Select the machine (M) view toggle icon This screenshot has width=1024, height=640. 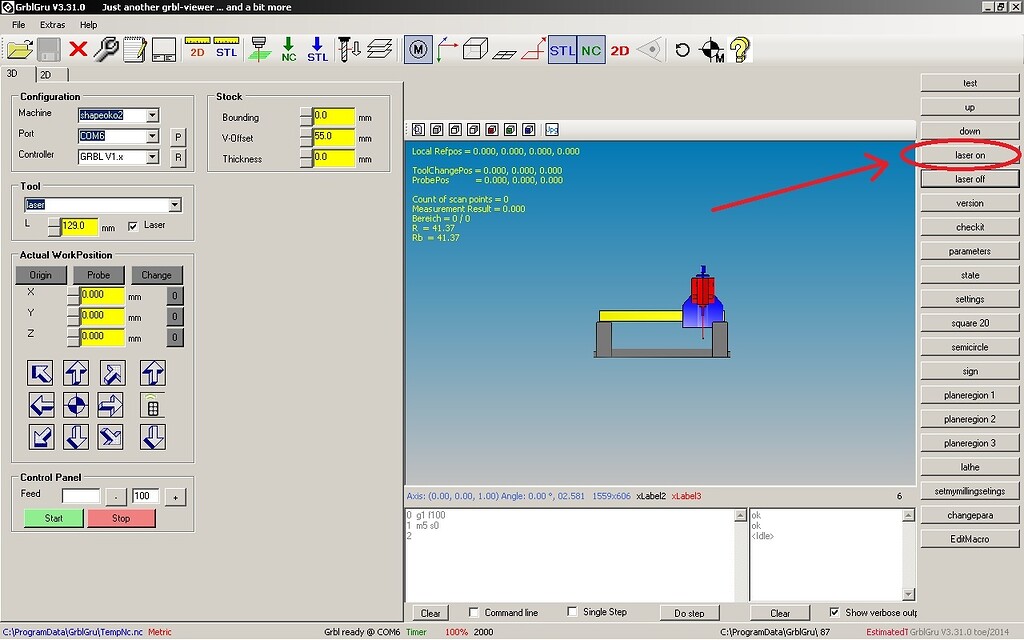pos(417,48)
